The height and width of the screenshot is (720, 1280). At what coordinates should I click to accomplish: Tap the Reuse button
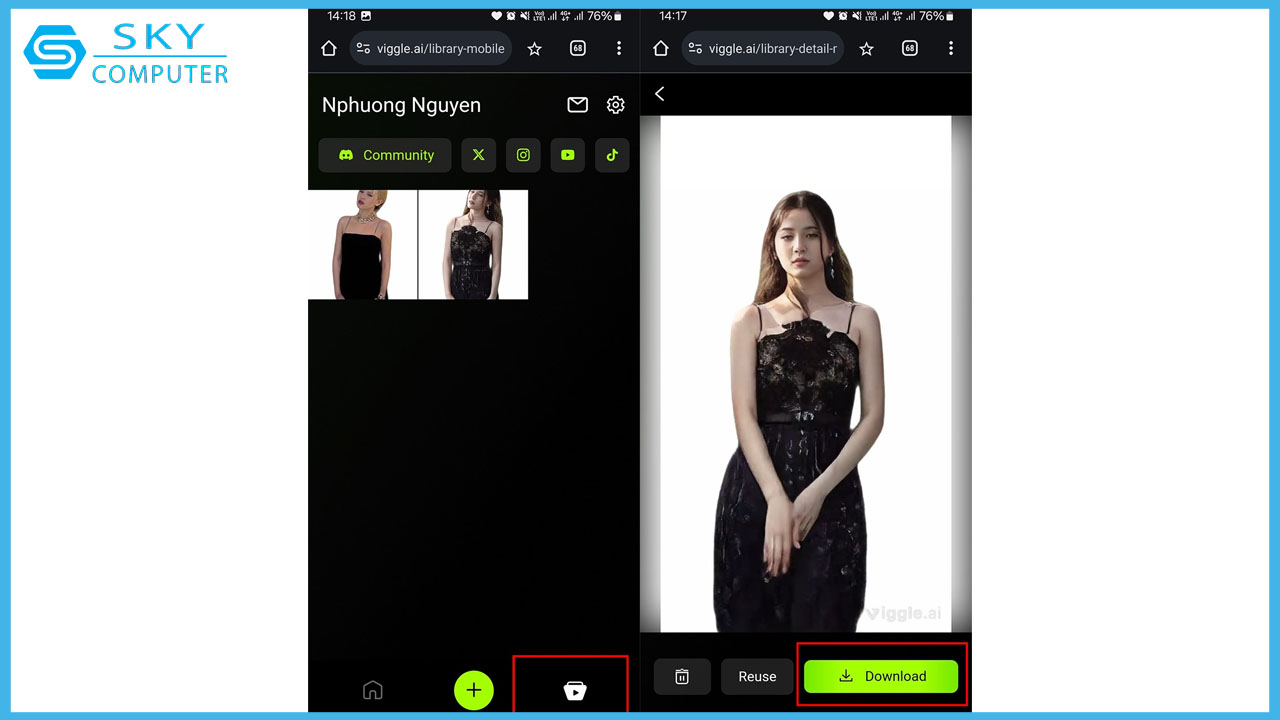(757, 676)
